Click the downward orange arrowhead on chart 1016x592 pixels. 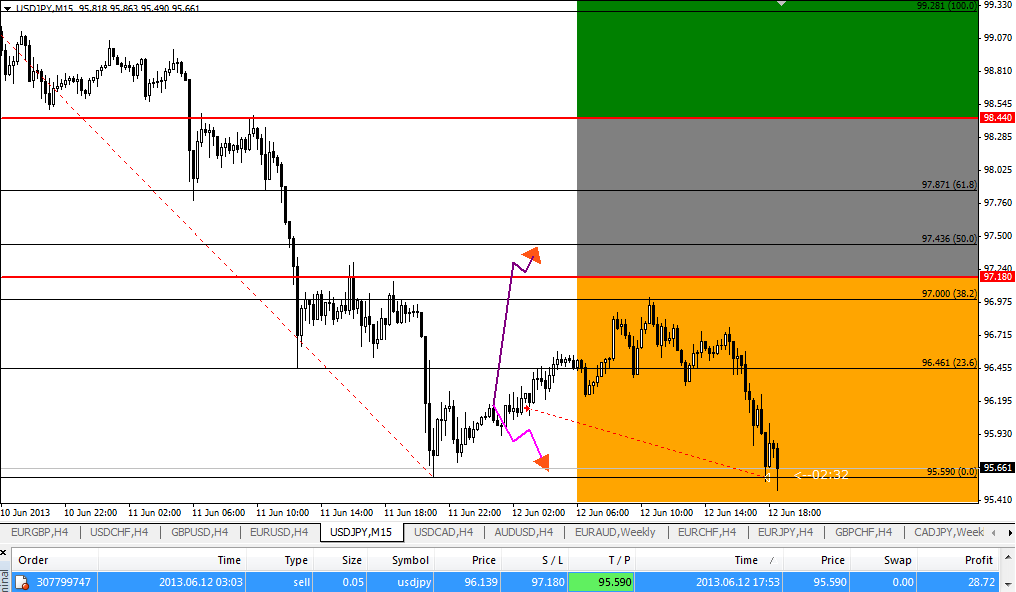(542, 462)
